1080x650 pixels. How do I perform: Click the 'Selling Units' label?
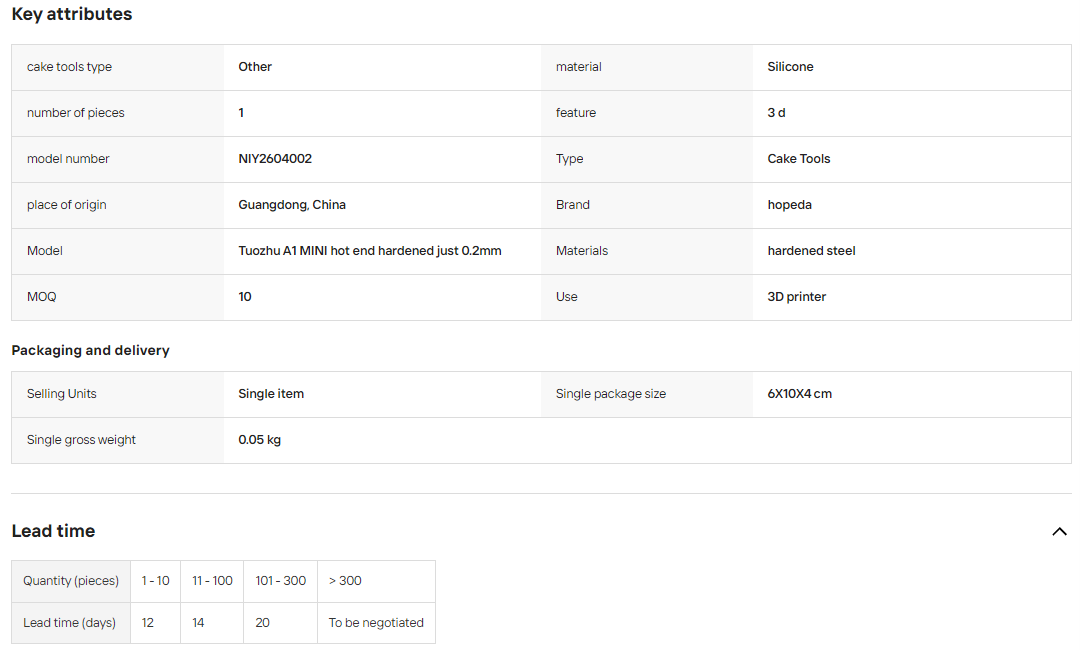coord(61,395)
